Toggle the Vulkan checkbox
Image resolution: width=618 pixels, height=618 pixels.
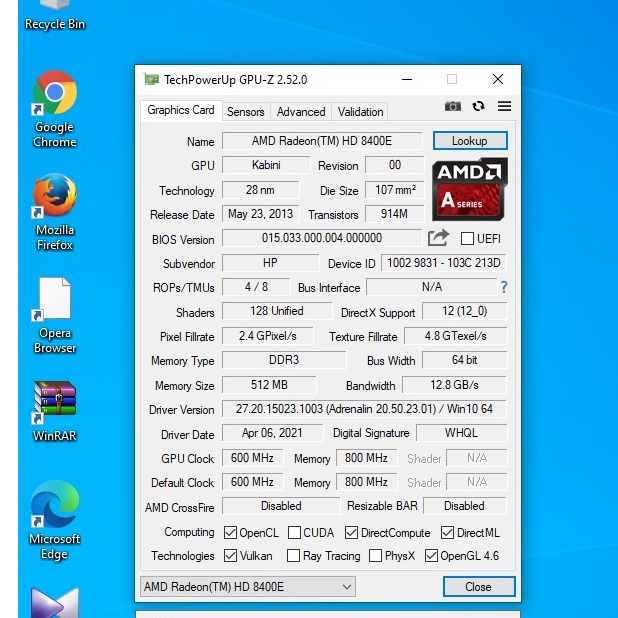(x=230, y=556)
